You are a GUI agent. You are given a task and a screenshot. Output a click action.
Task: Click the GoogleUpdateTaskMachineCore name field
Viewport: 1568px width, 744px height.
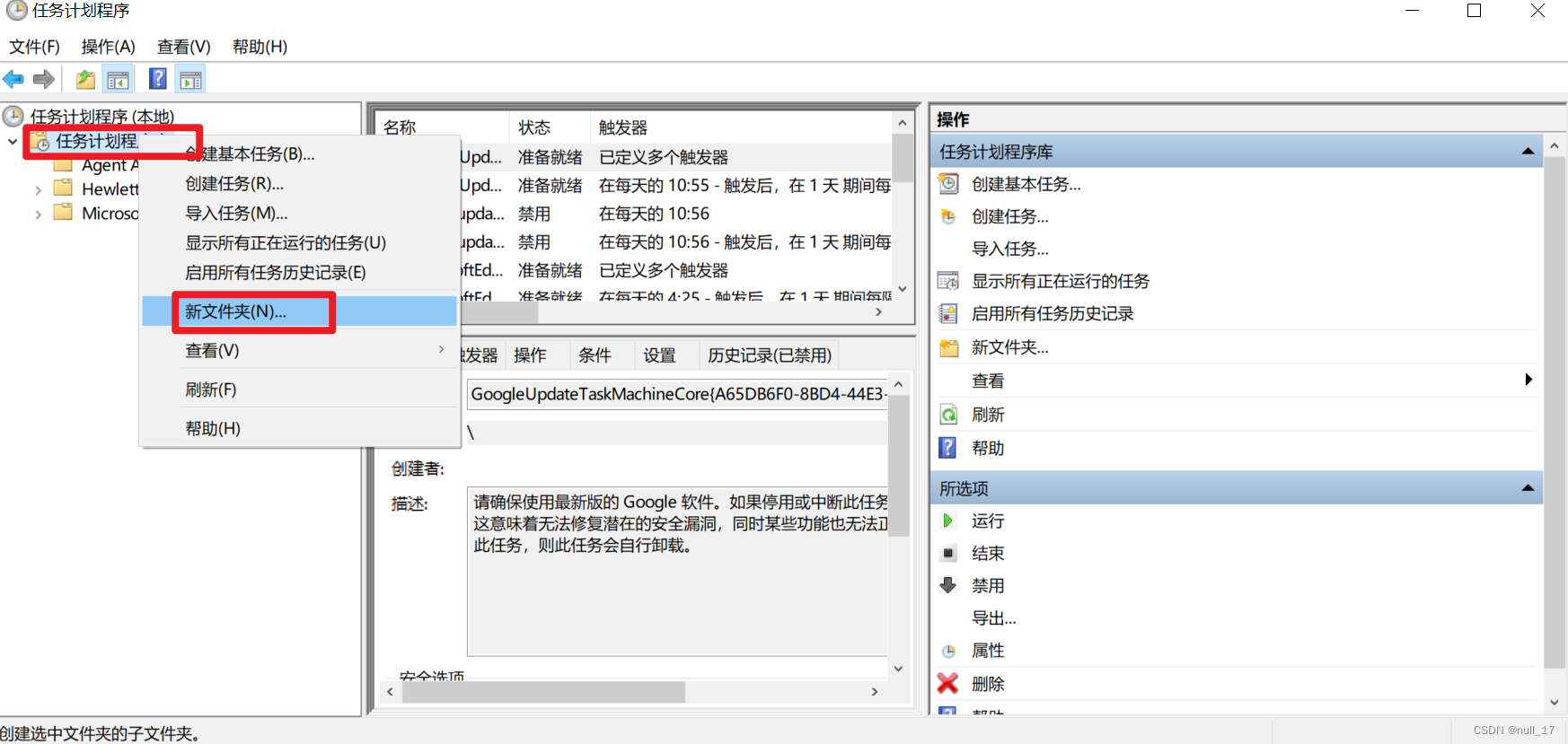pos(678,394)
